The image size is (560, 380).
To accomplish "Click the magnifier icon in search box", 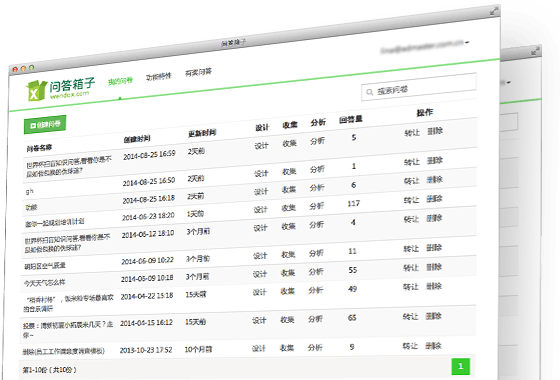I will pos(369,92).
